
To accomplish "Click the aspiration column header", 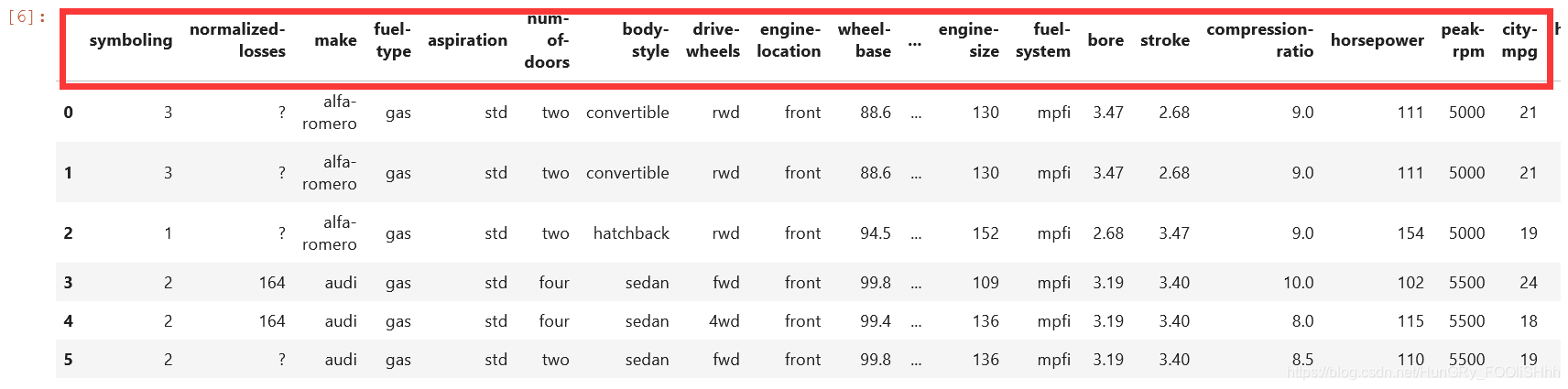I will point(467,40).
